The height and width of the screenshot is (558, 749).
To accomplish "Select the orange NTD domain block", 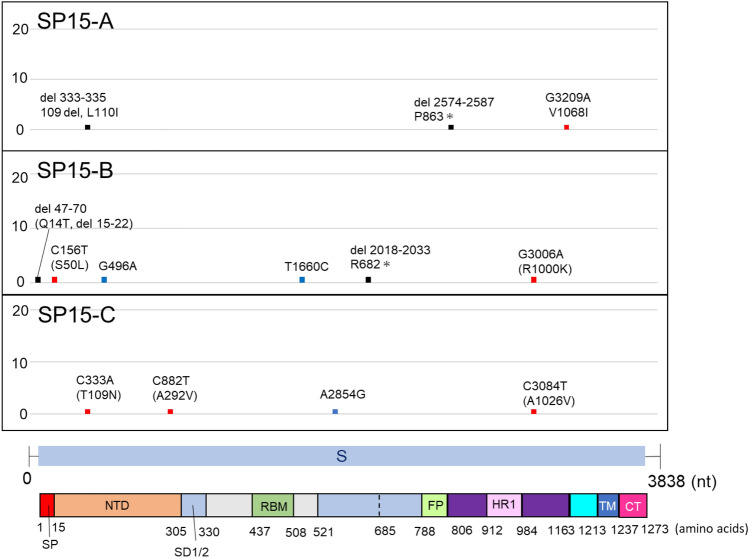I will tap(117, 504).
